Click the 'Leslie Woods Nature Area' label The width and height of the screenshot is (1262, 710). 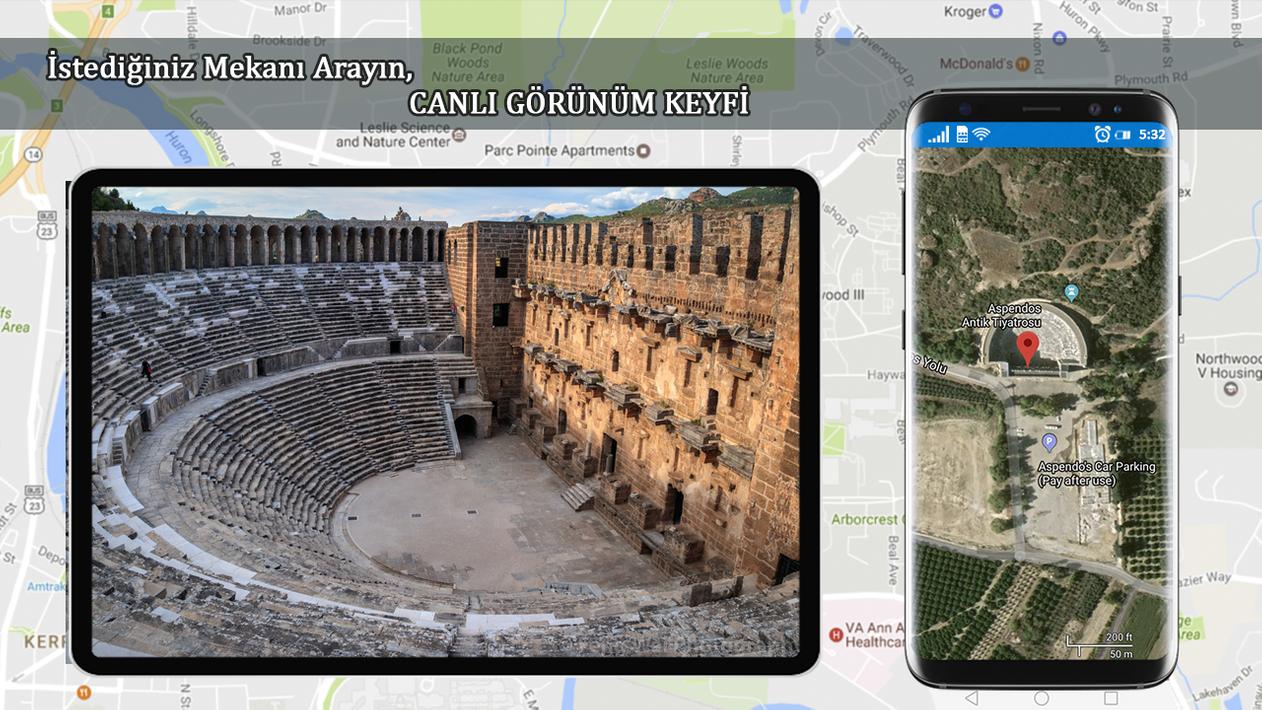(727, 70)
